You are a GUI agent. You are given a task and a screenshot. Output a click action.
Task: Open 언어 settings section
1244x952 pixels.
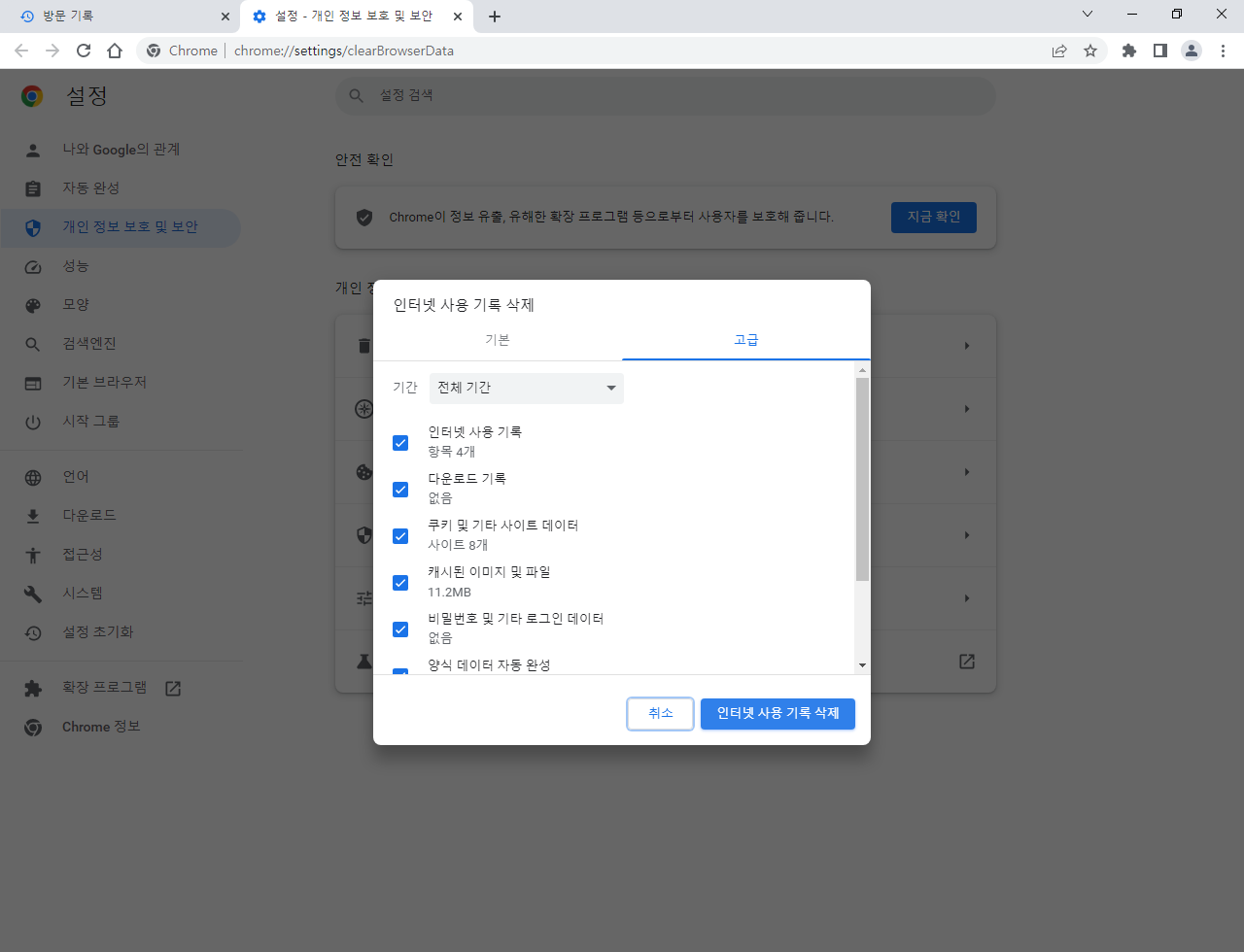[x=121, y=477]
